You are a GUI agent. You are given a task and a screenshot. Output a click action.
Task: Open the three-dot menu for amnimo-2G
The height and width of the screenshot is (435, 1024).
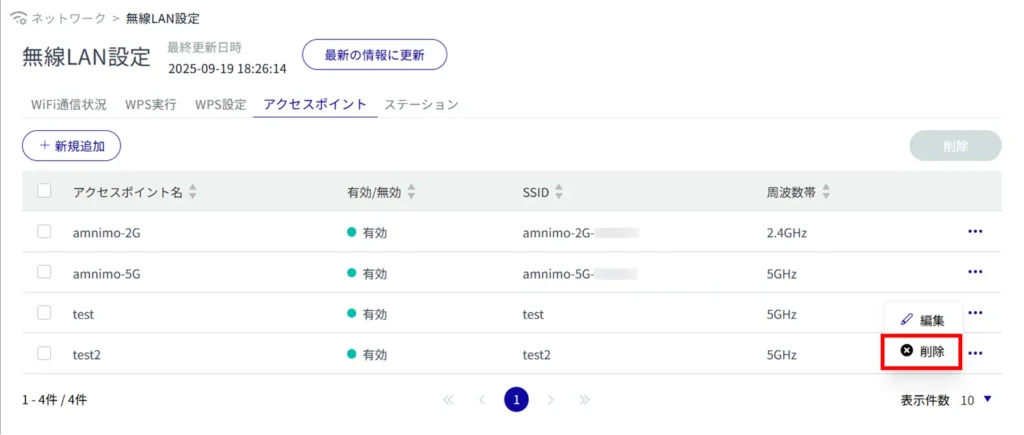coord(975,232)
